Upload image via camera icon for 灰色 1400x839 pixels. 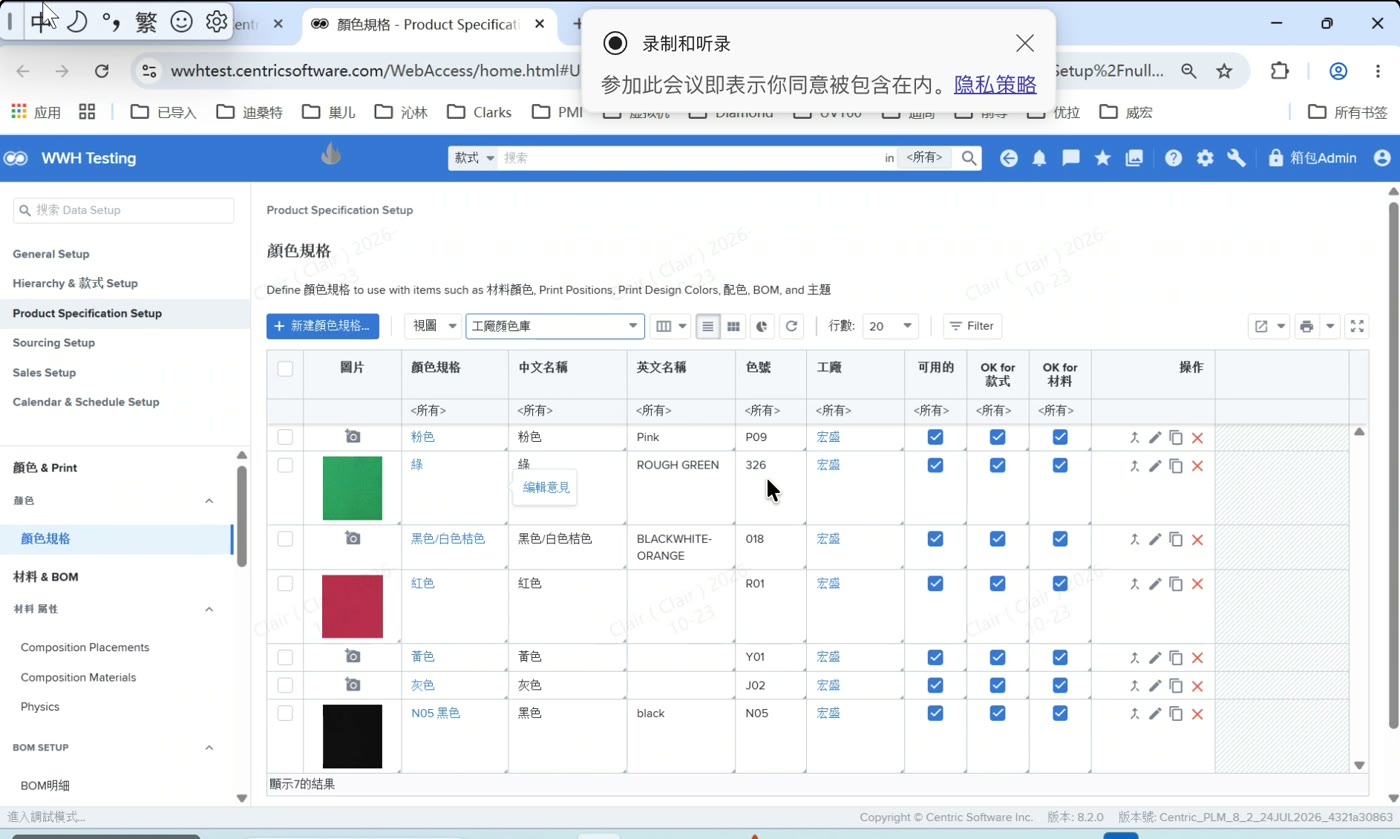pyautogui.click(x=353, y=685)
